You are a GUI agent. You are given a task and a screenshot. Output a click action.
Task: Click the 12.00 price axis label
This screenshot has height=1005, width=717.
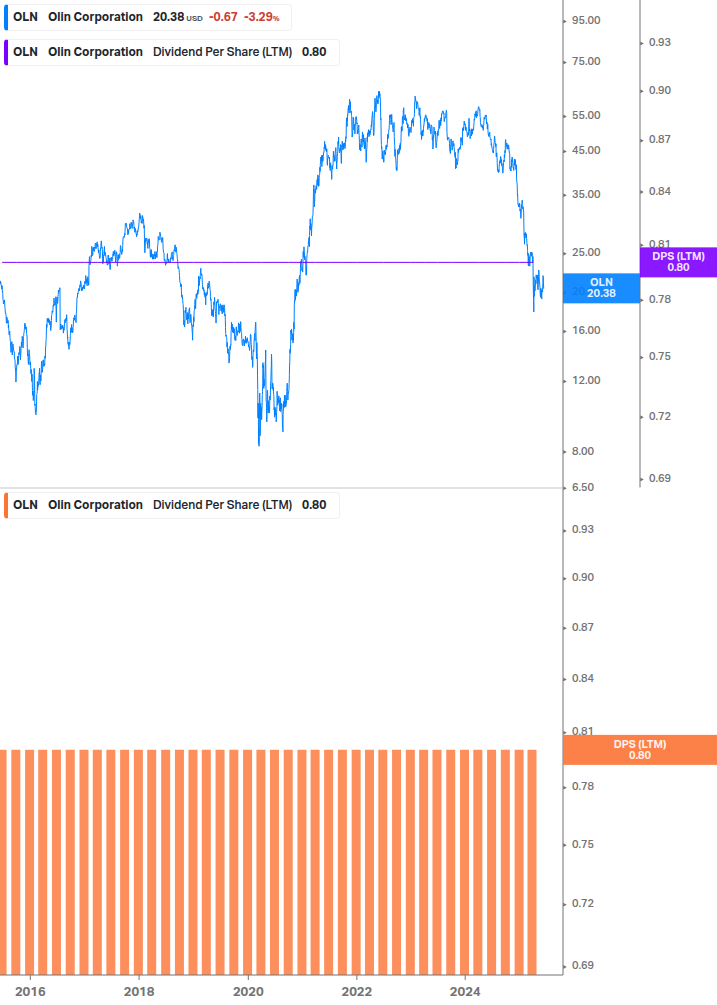(x=586, y=381)
